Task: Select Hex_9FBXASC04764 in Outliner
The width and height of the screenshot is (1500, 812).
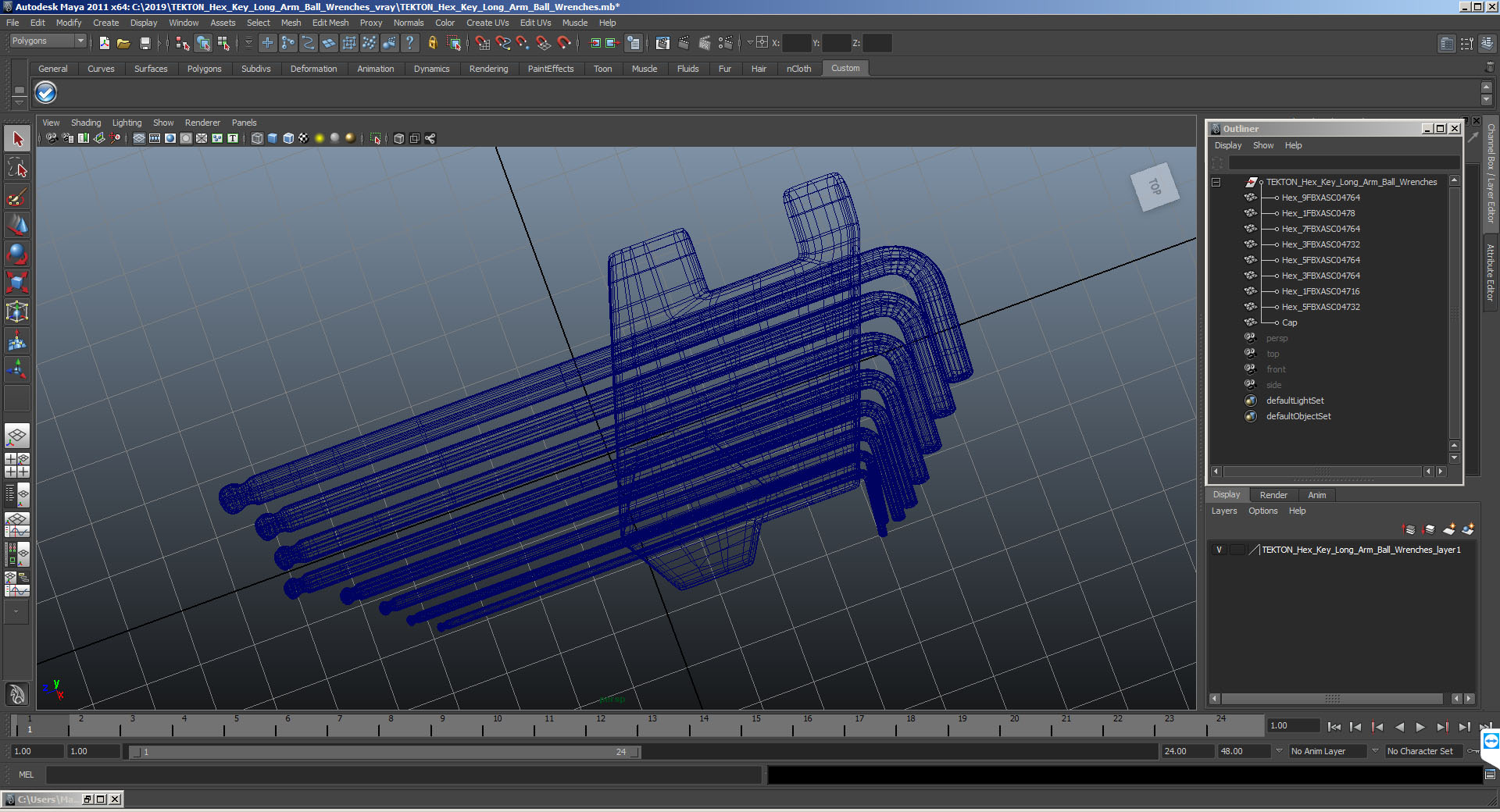Action: [x=1320, y=198]
